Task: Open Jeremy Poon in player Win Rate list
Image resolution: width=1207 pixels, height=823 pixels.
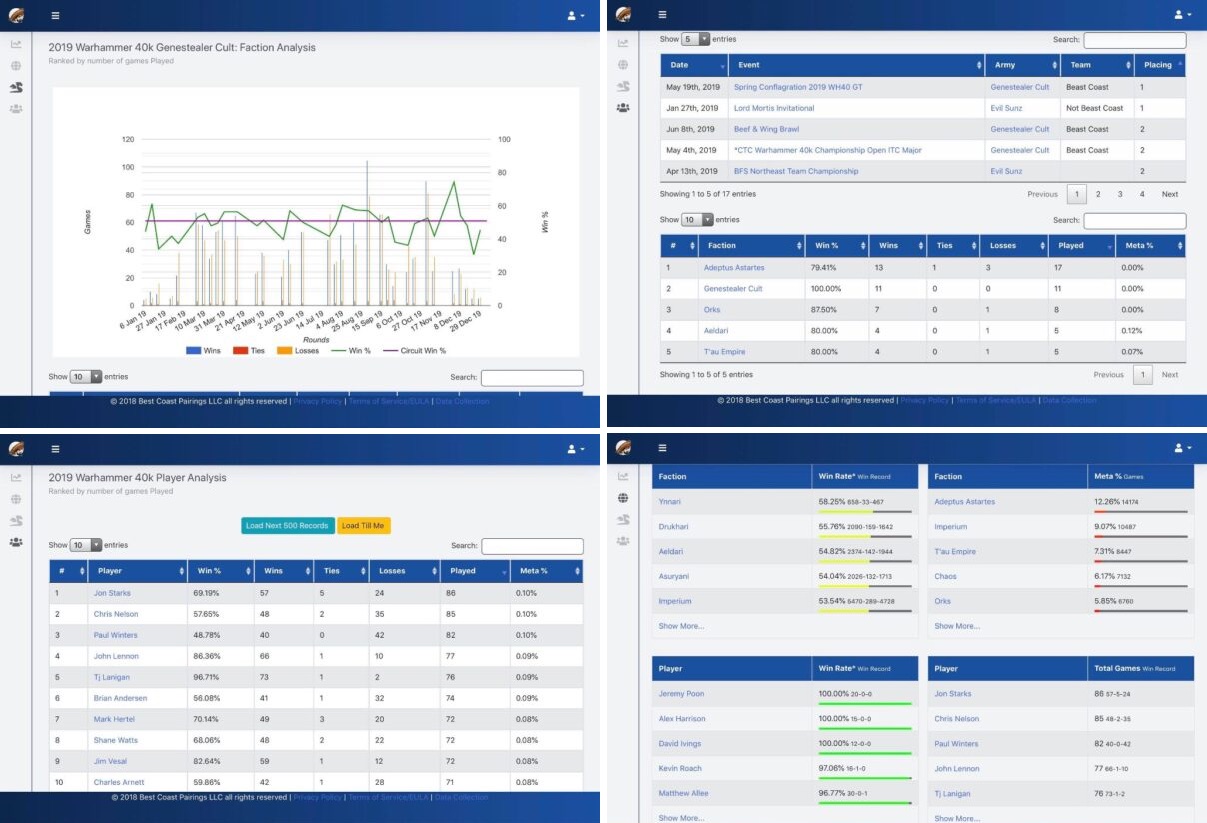Action: tap(682, 694)
